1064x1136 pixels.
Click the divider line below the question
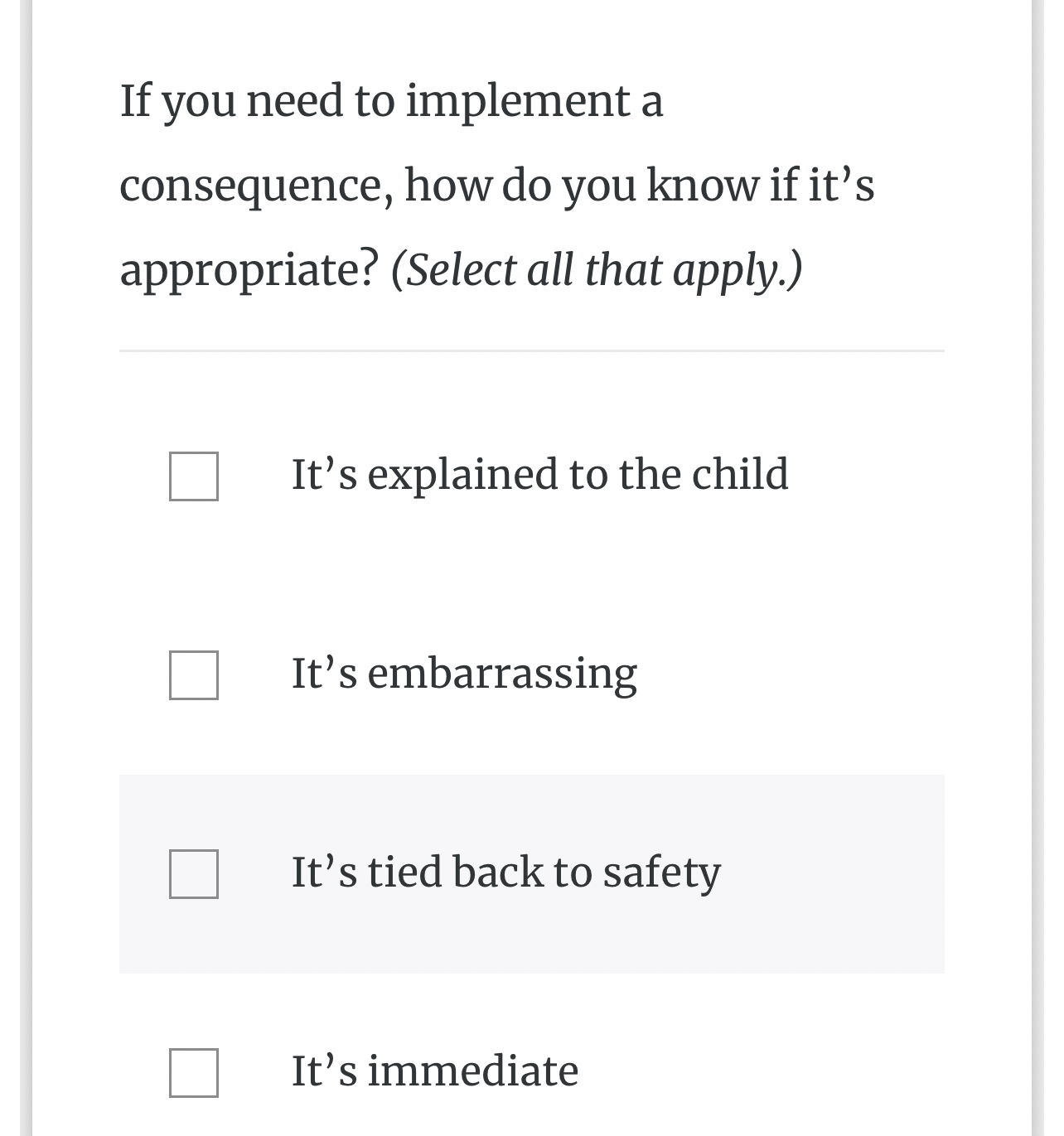click(x=532, y=351)
